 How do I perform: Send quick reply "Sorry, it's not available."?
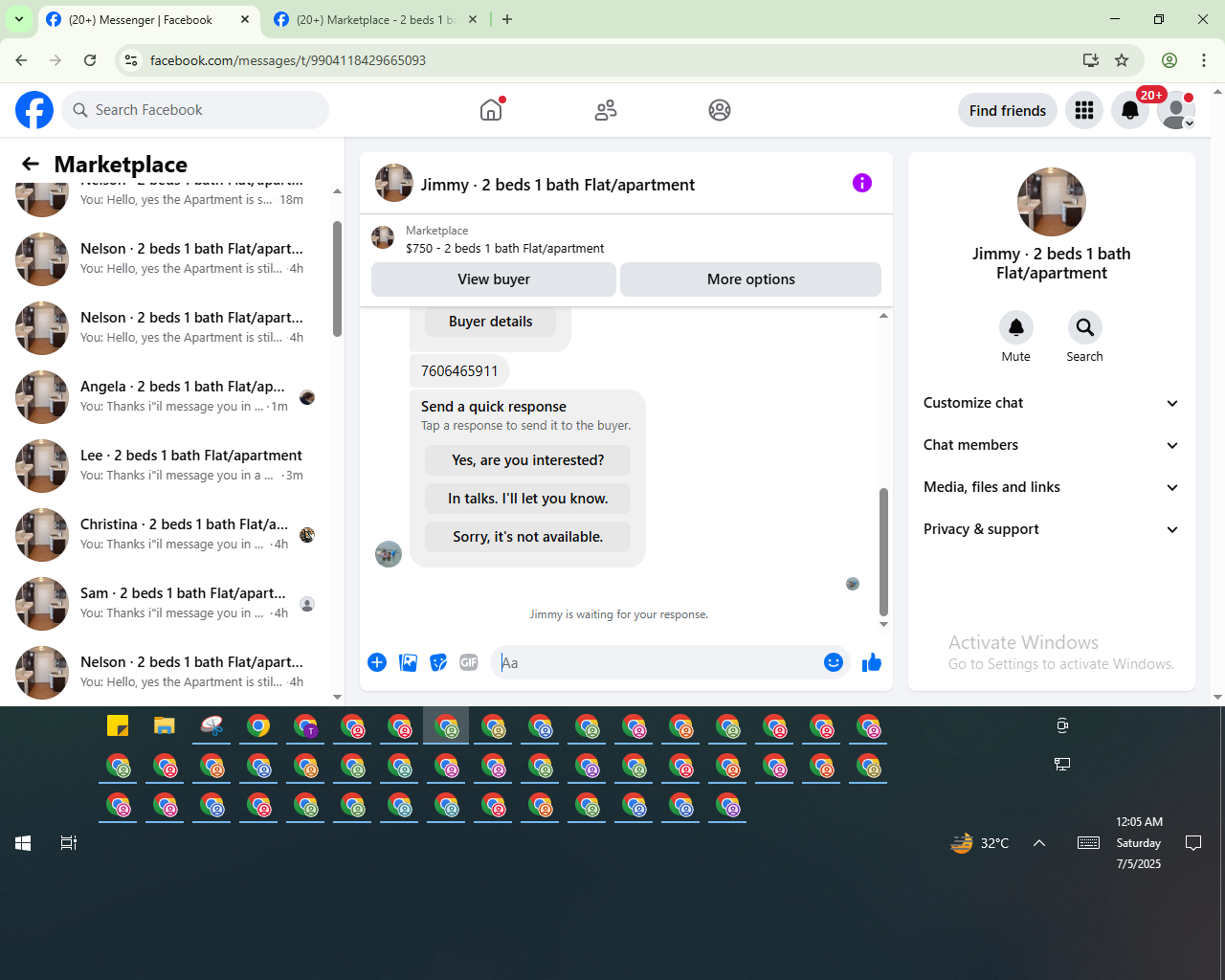click(528, 537)
